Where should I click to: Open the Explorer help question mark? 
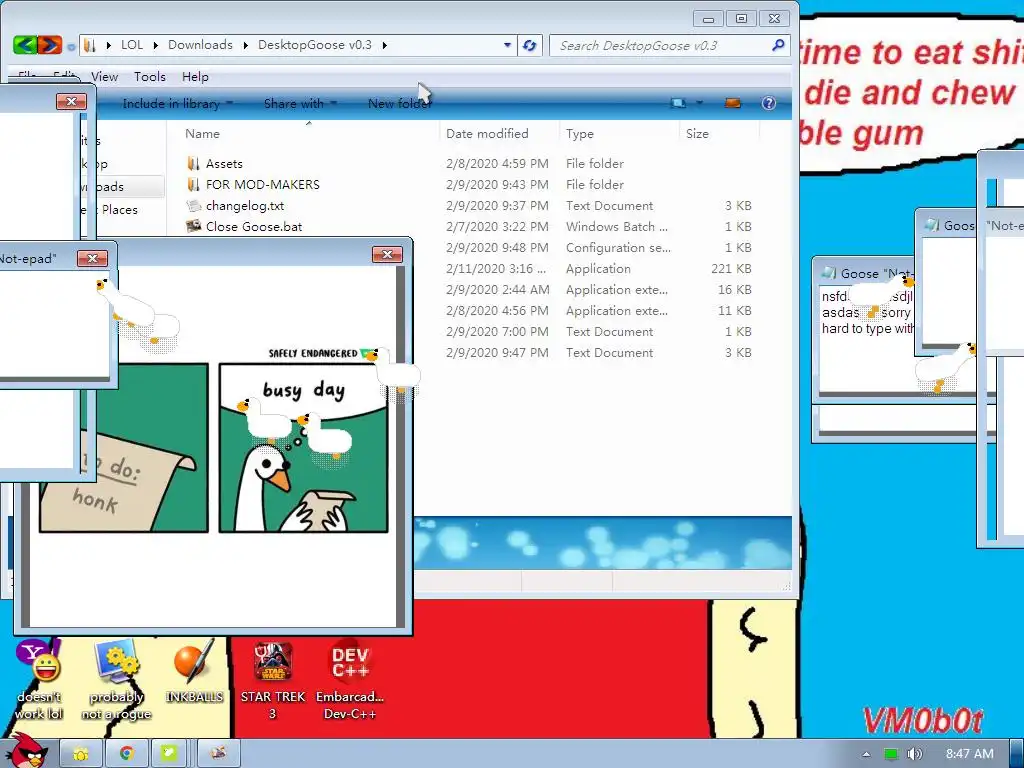pyautogui.click(x=769, y=103)
